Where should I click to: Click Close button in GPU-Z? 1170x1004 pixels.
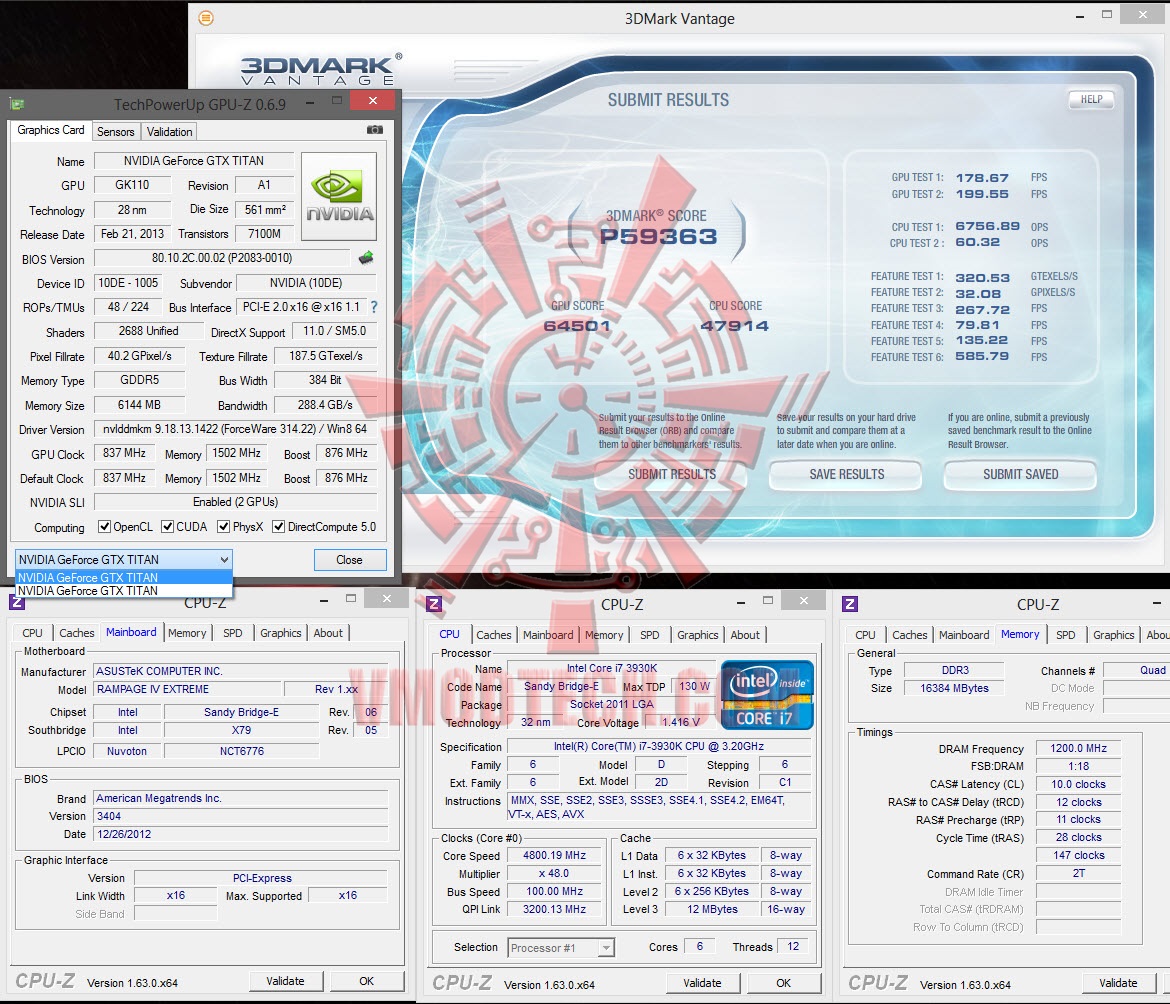[349, 560]
